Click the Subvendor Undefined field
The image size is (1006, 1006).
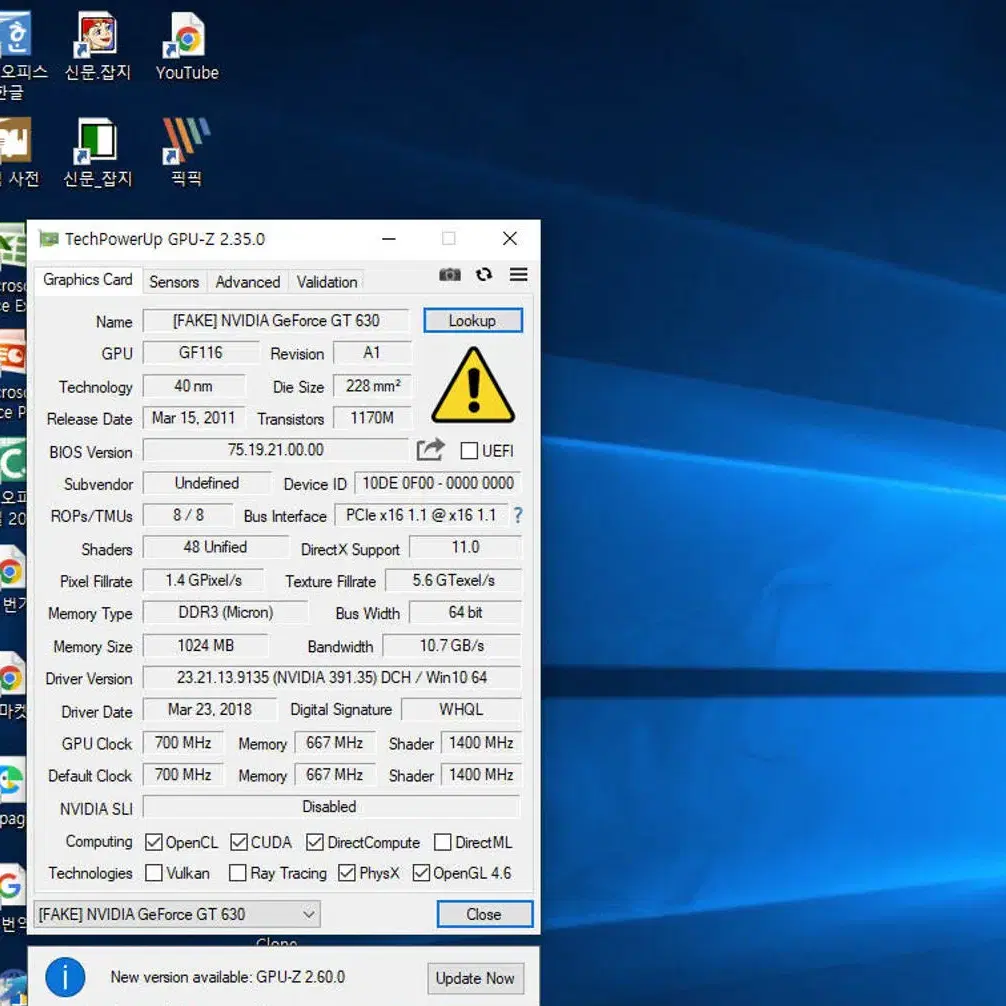(207, 483)
